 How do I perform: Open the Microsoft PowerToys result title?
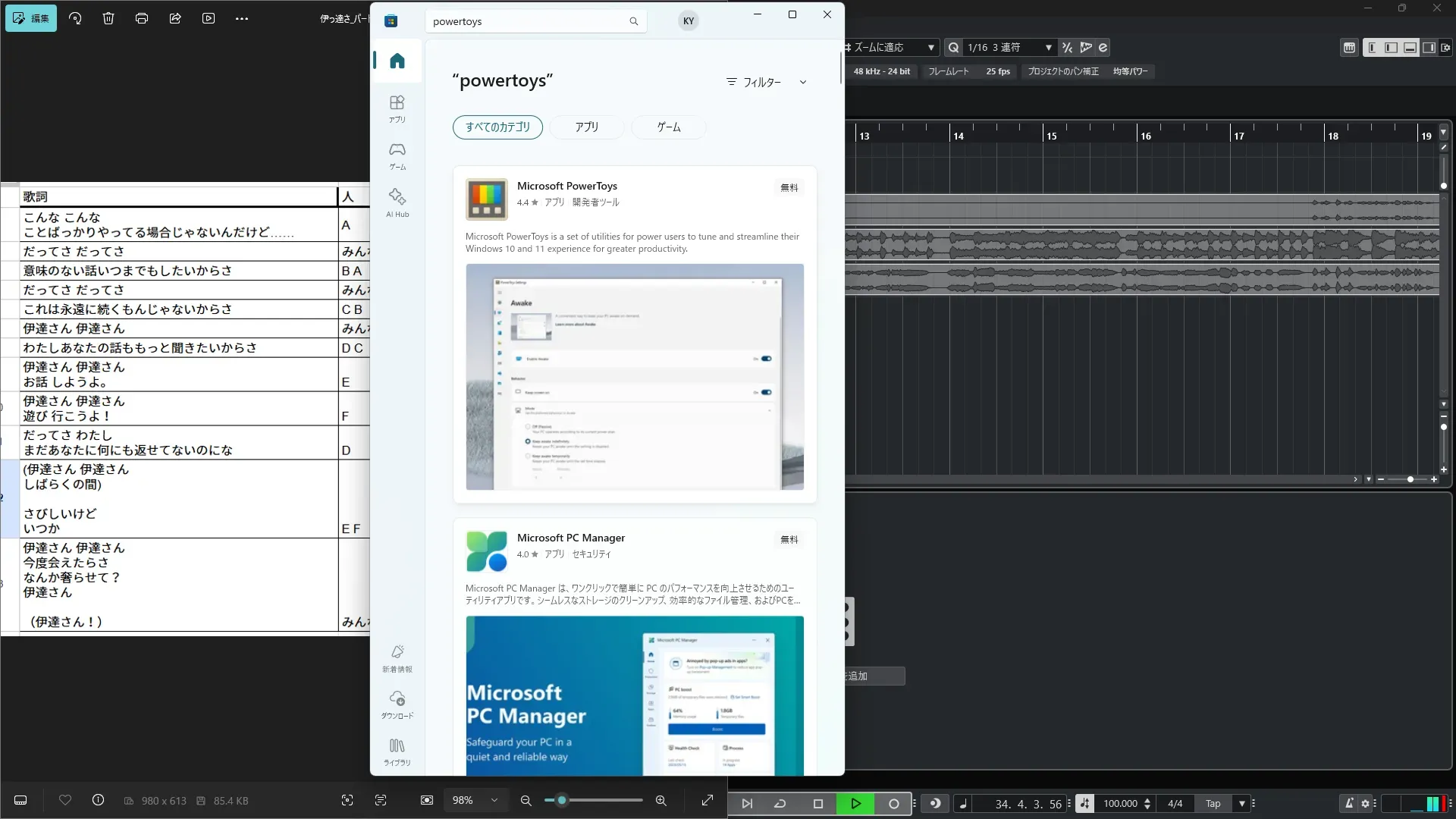pyautogui.click(x=566, y=186)
